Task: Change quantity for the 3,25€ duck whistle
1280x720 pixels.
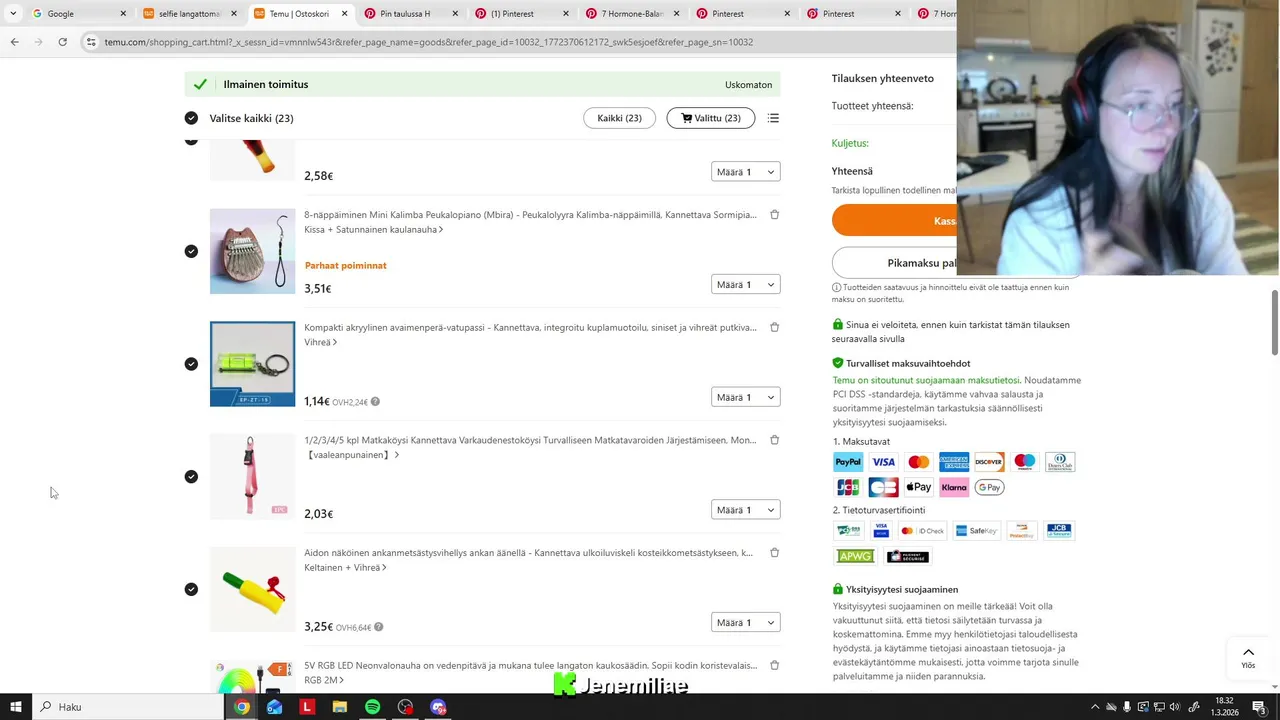Action: (745, 622)
